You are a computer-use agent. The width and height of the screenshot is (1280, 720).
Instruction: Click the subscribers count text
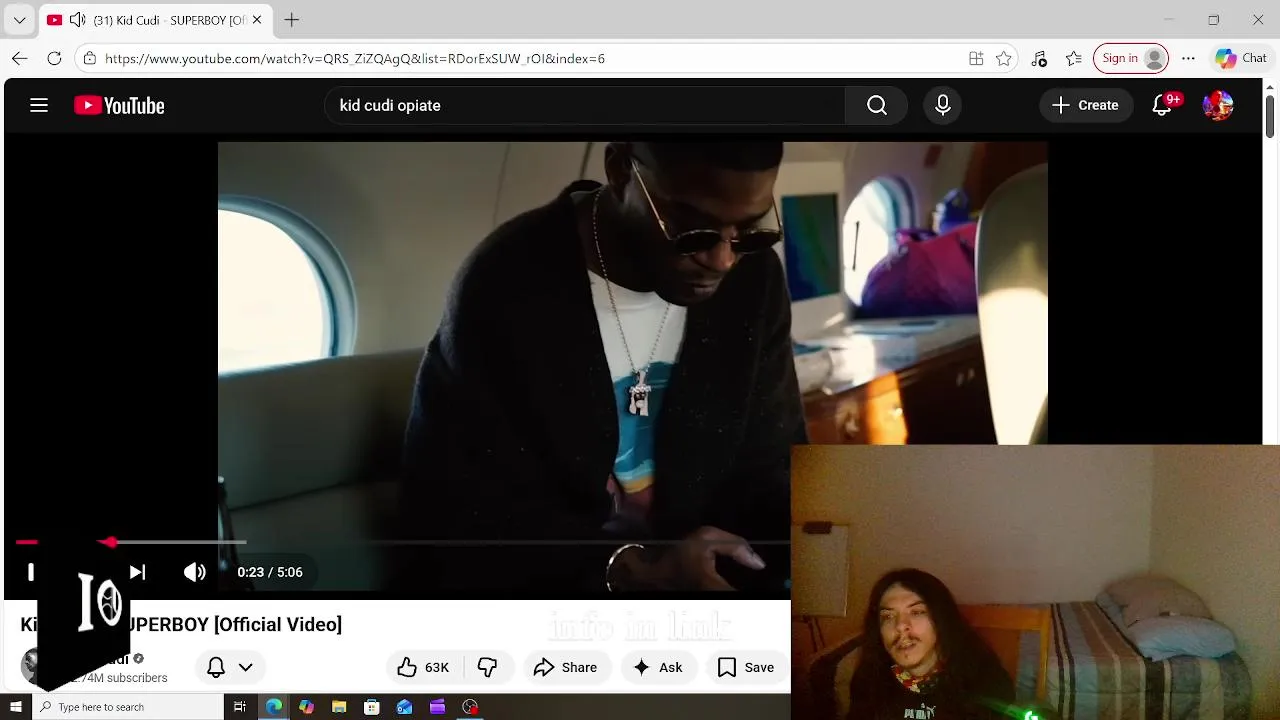117,678
